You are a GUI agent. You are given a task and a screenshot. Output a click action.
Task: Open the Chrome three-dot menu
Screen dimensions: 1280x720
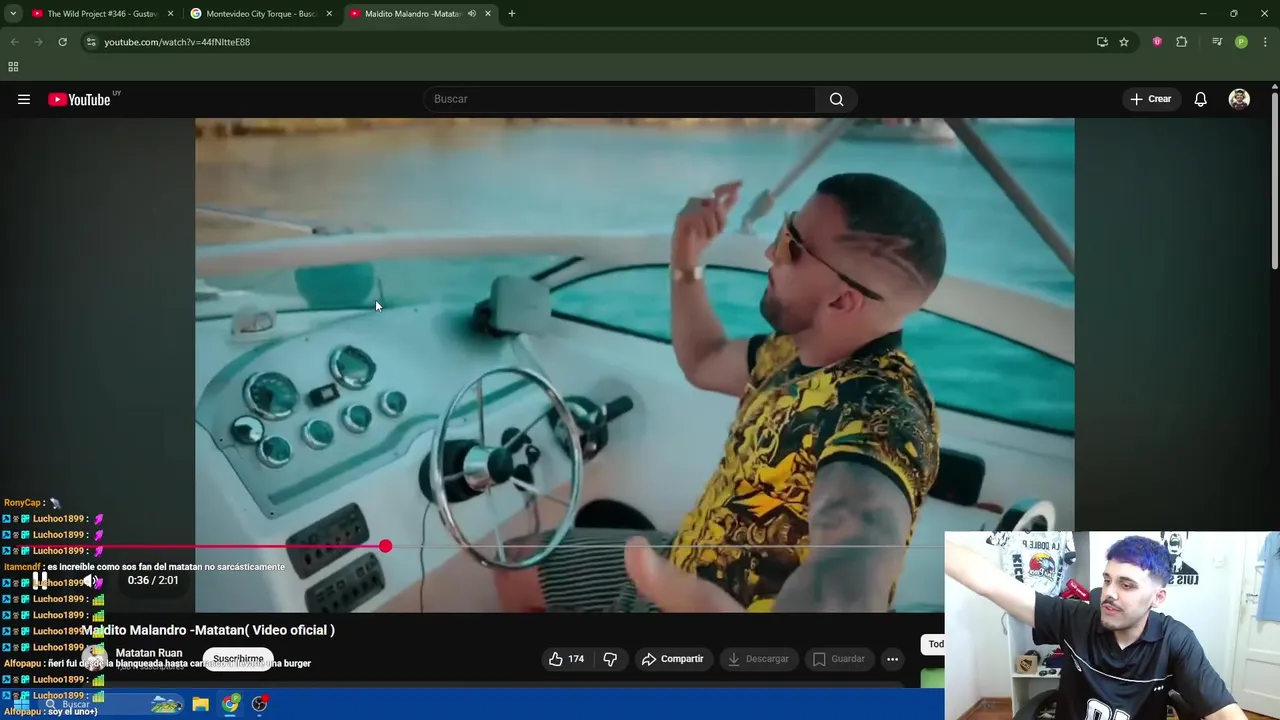(x=1265, y=42)
